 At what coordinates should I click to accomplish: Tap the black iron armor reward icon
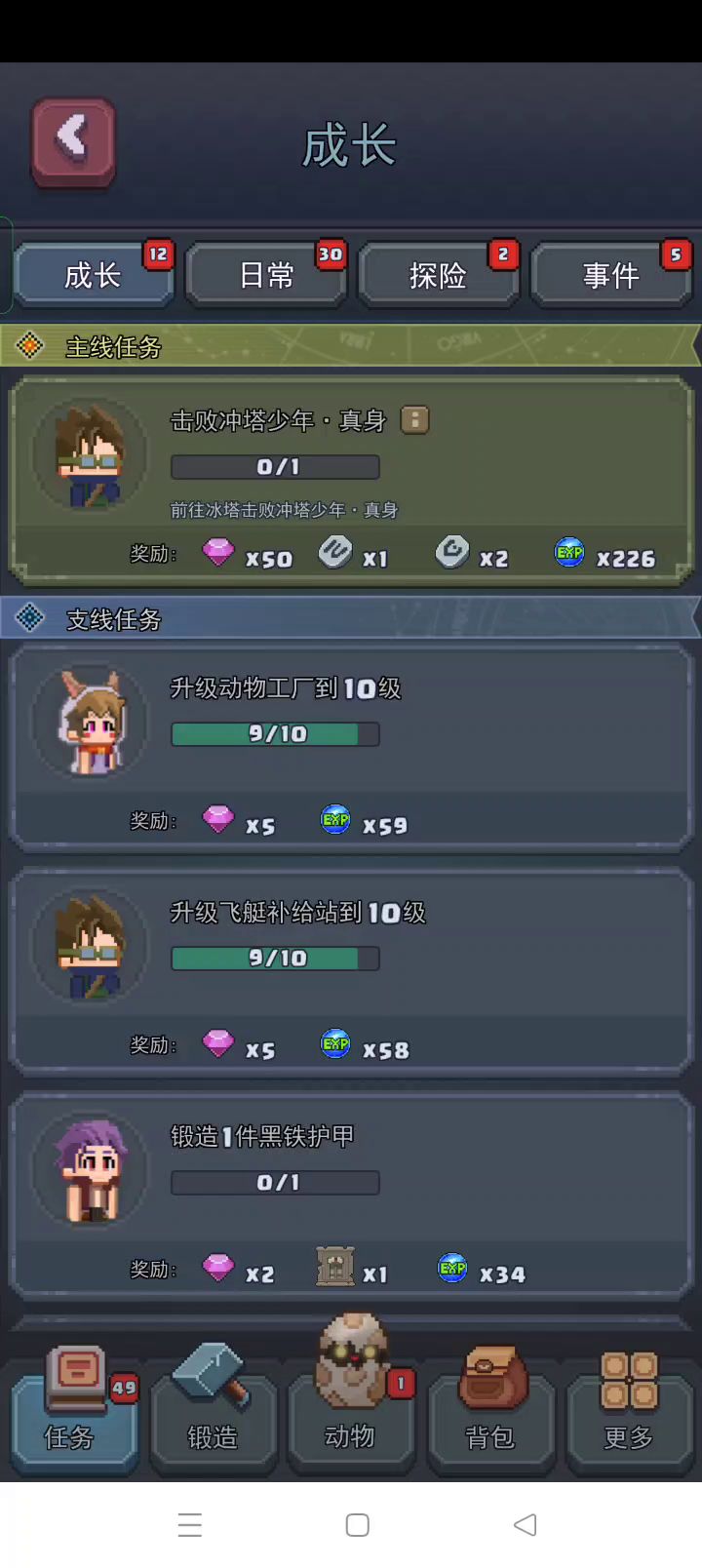334,1267
